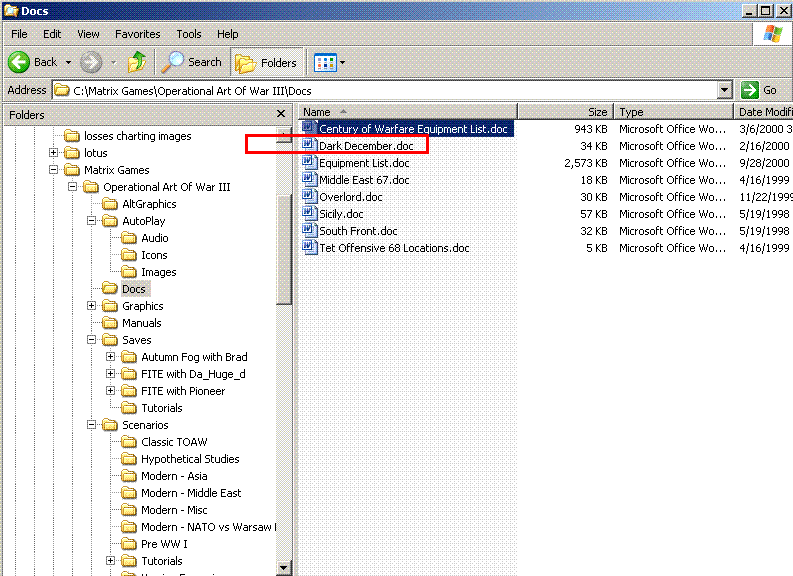Open the Views icon menu
Viewport: 793px width, 576px height.
325,63
